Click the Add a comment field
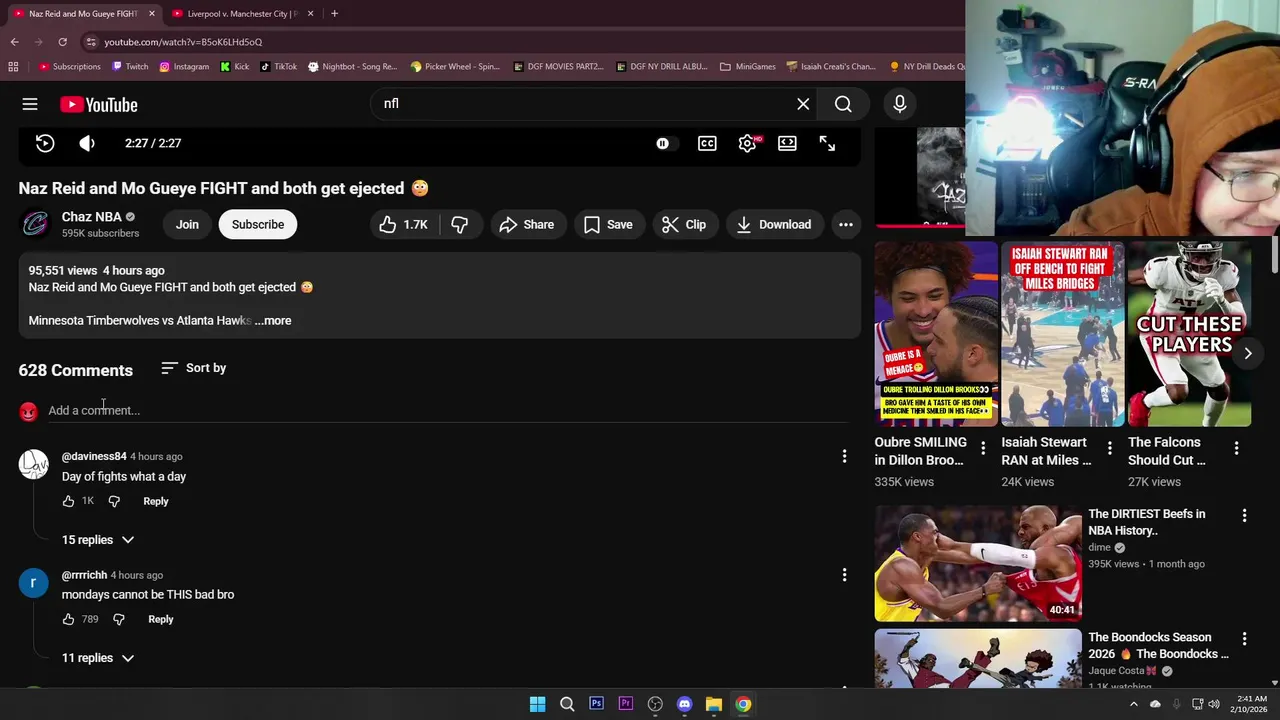Image resolution: width=1280 pixels, height=720 pixels. point(447,410)
